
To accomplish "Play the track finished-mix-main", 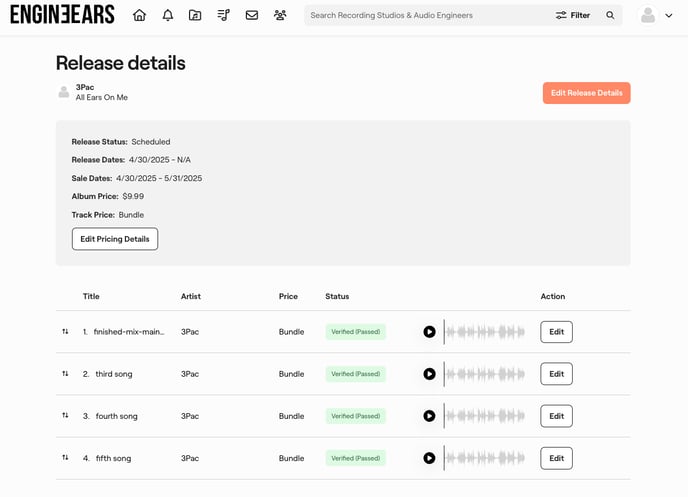I will click(429, 332).
